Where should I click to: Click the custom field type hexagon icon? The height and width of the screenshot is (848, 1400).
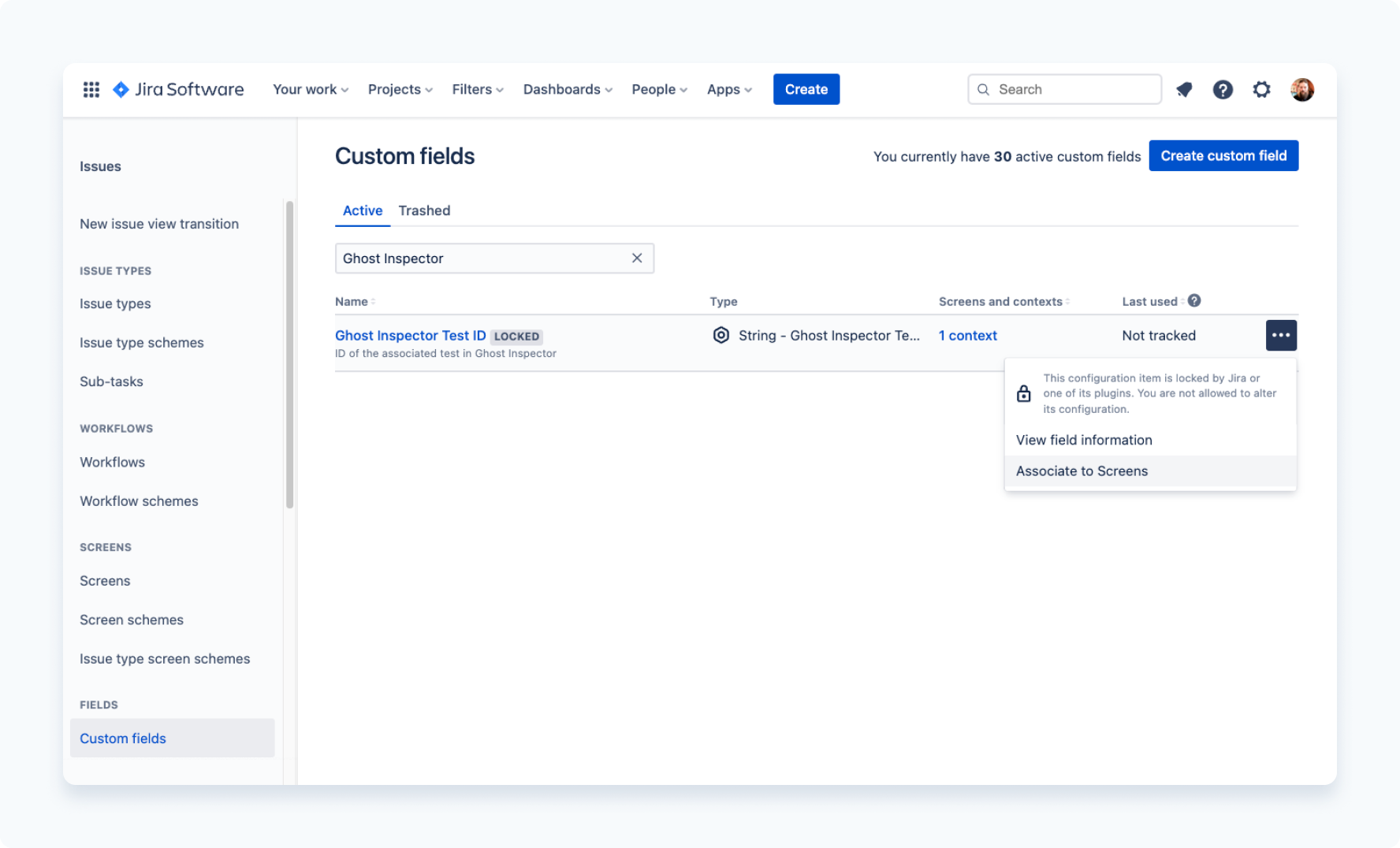click(720, 335)
